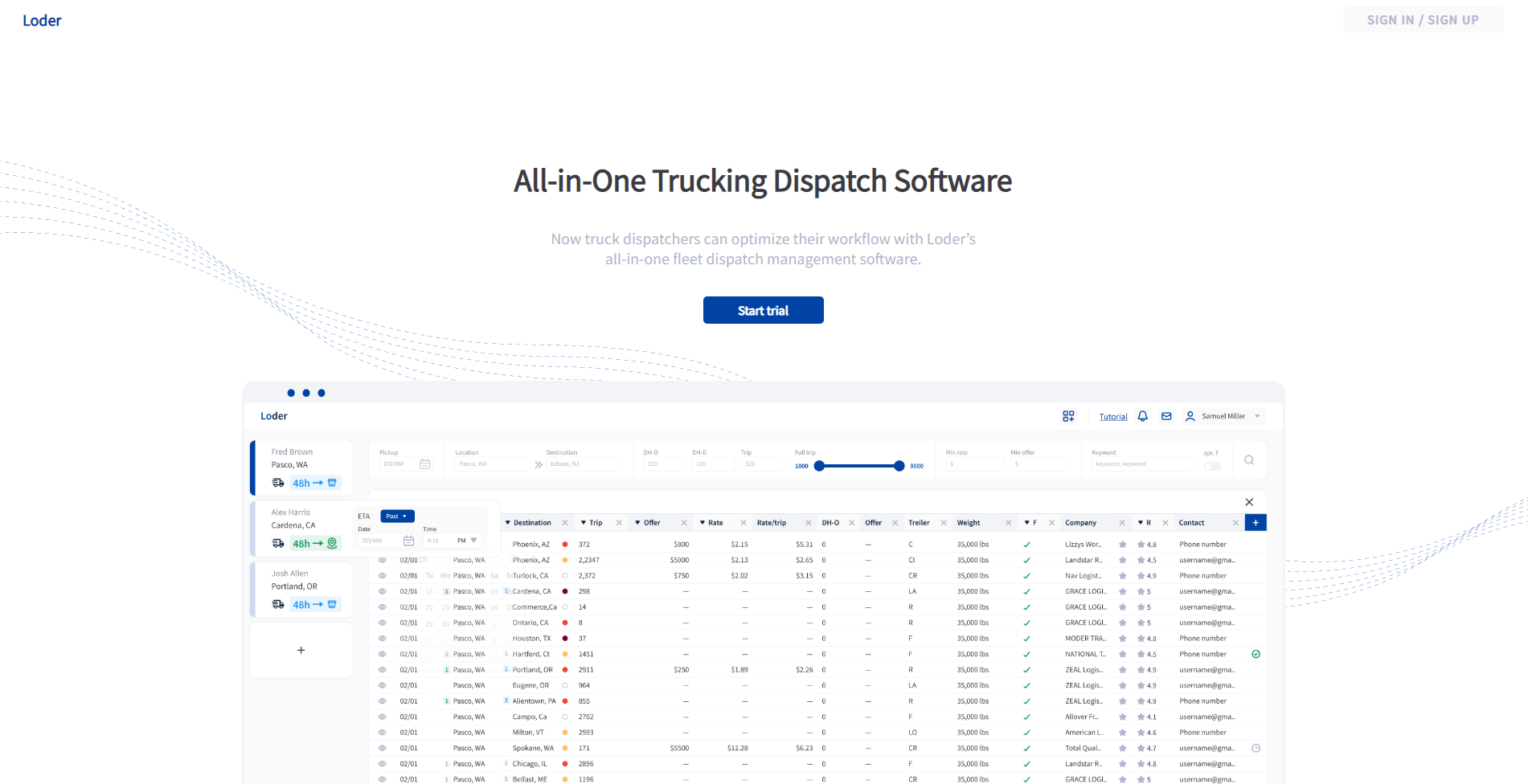Click the 48h badge on Fred Brown card
1528x784 pixels.
[x=315, y=483]
